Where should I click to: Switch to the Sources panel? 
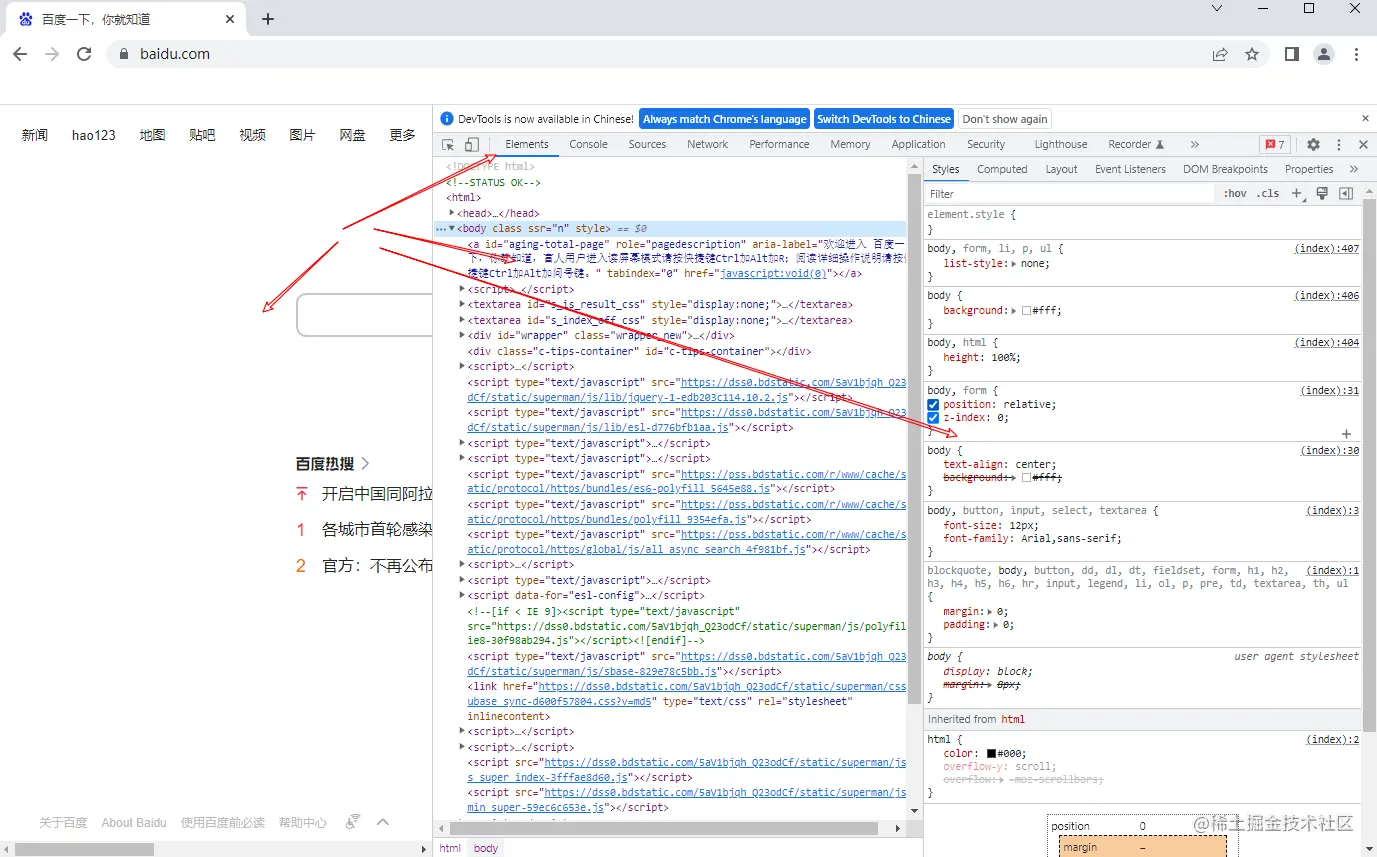coord(647,145)
